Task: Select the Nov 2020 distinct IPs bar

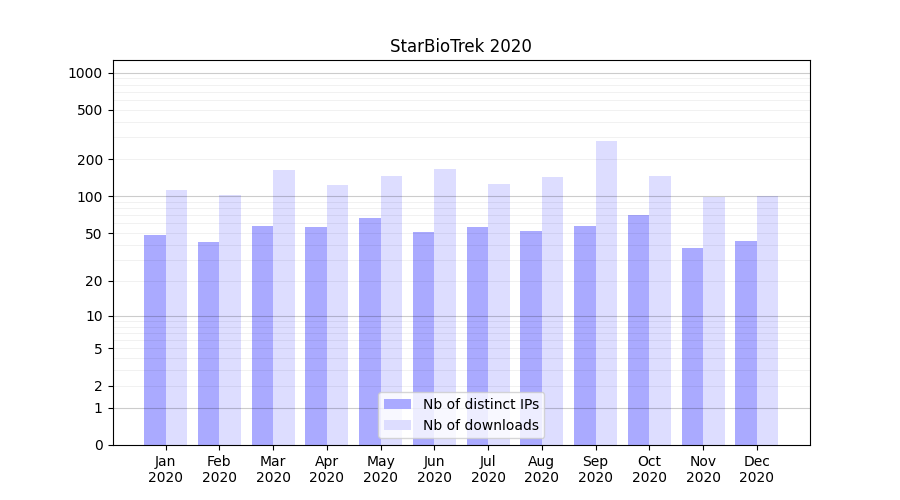Action: point(692,346)
